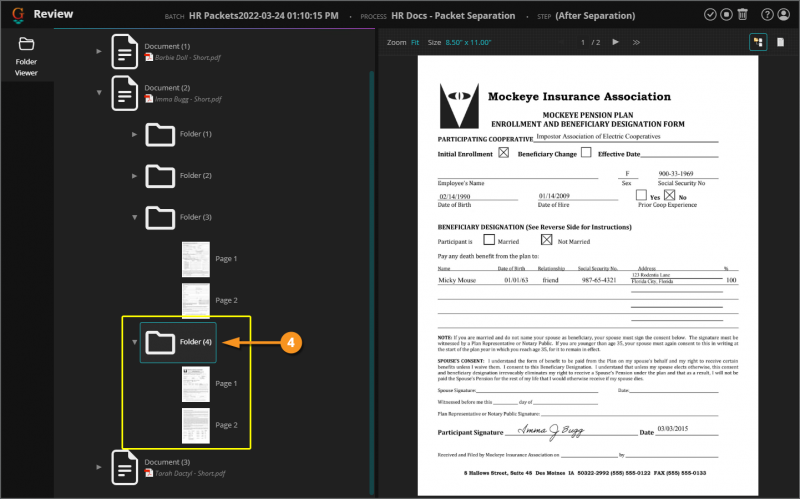Click 'Imma Bugg - Short.pdf' filename
This screenshot has width=800, height=499.
(x=188, y=99)
